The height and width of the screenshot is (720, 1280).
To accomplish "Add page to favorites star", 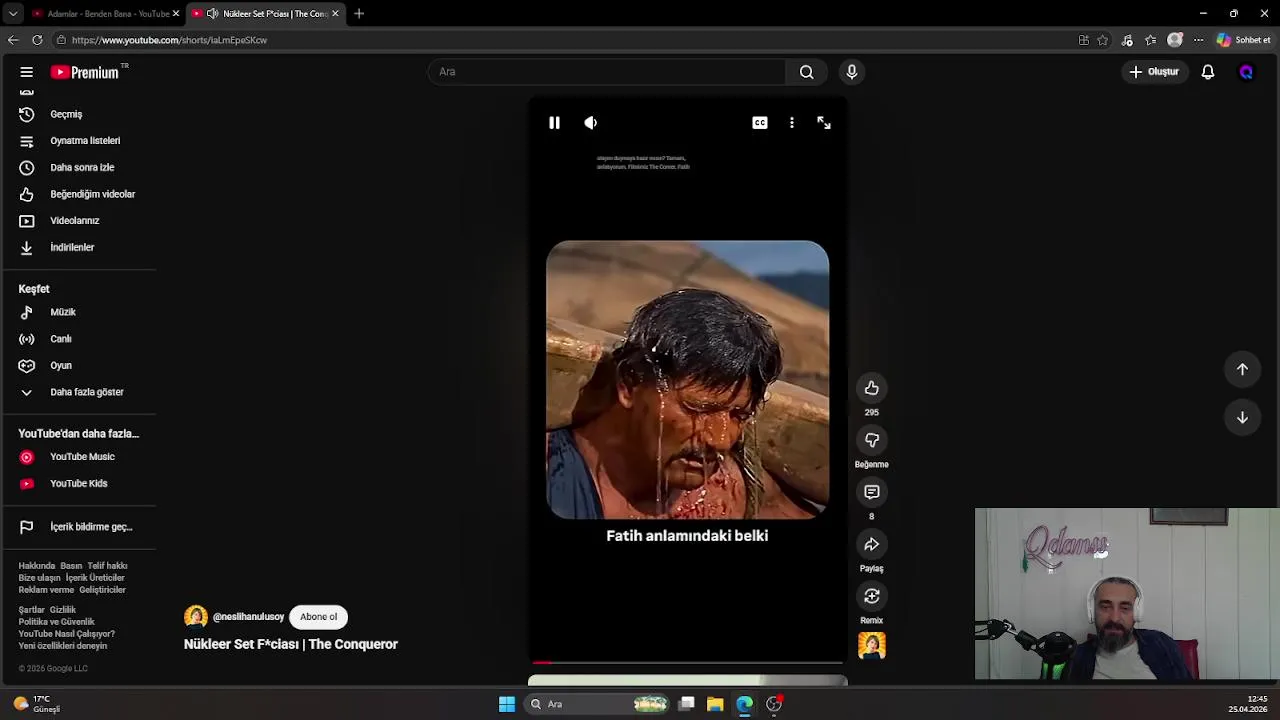I will coord(1102,40).
